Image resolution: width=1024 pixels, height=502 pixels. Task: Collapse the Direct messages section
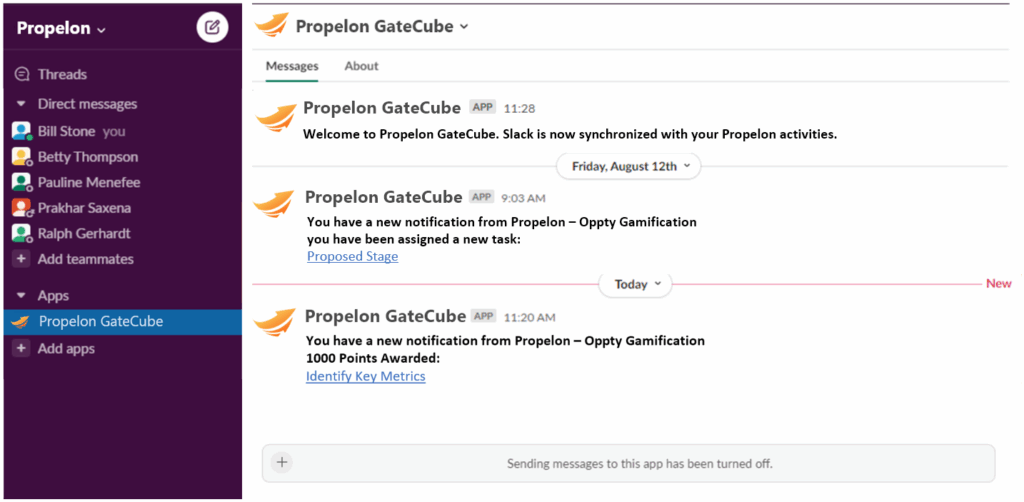[x=22, y=104]
